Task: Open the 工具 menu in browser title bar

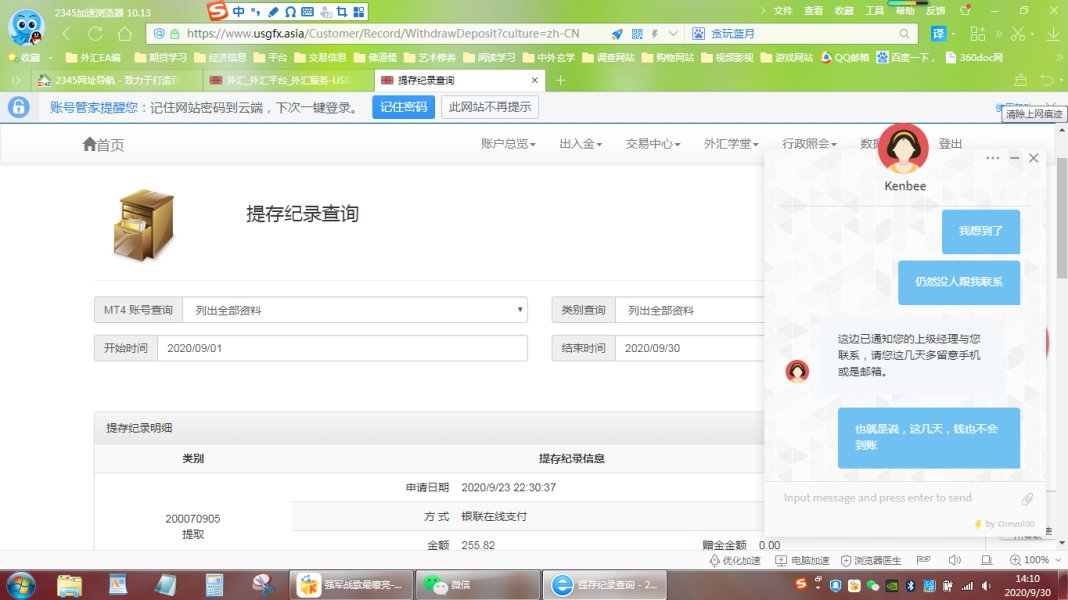Action: tap(874, 10)
